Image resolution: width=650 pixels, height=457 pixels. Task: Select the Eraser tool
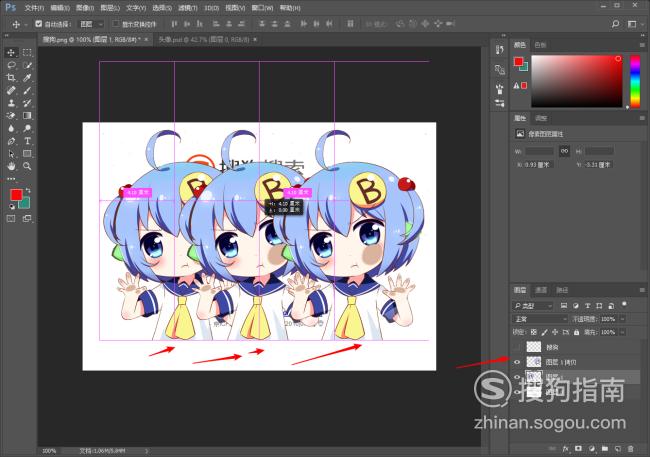[x=11, y=116]
